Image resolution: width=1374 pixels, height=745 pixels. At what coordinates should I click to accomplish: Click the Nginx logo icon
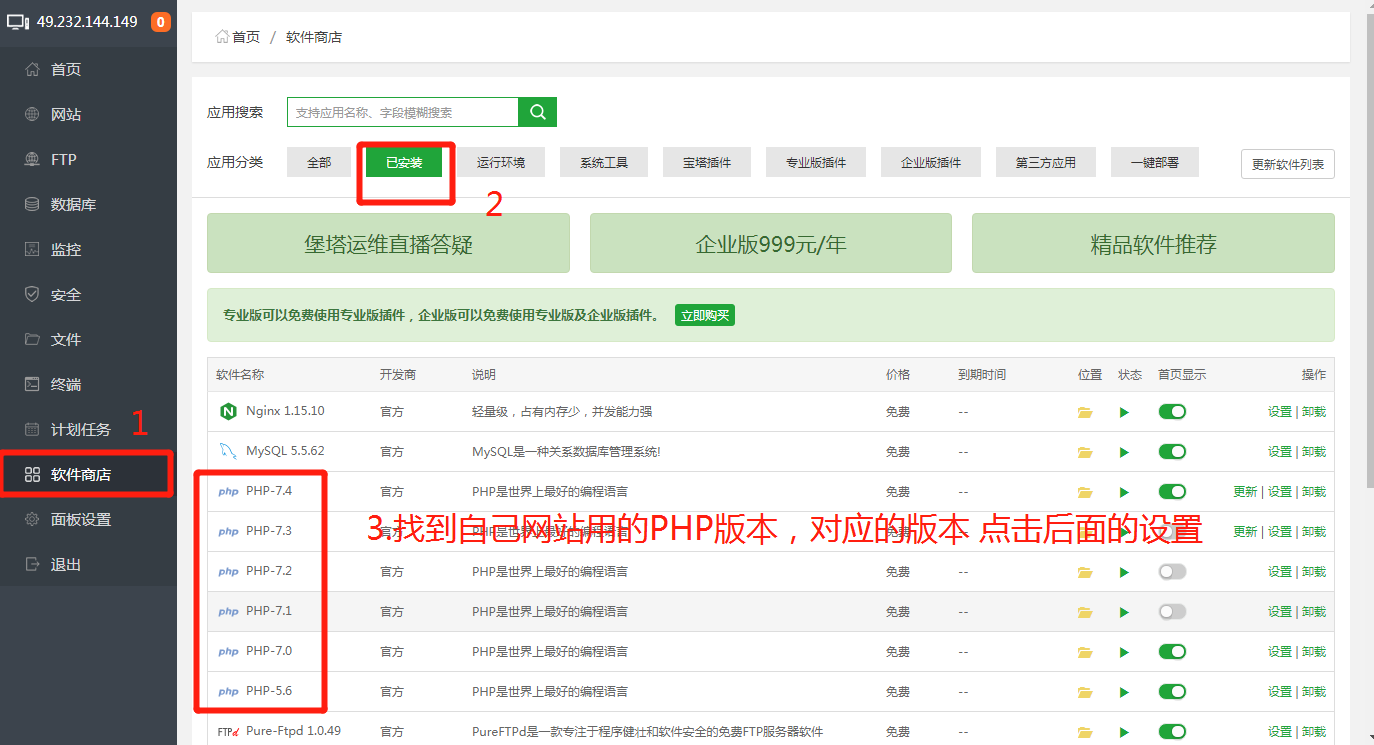coord(227,411)
